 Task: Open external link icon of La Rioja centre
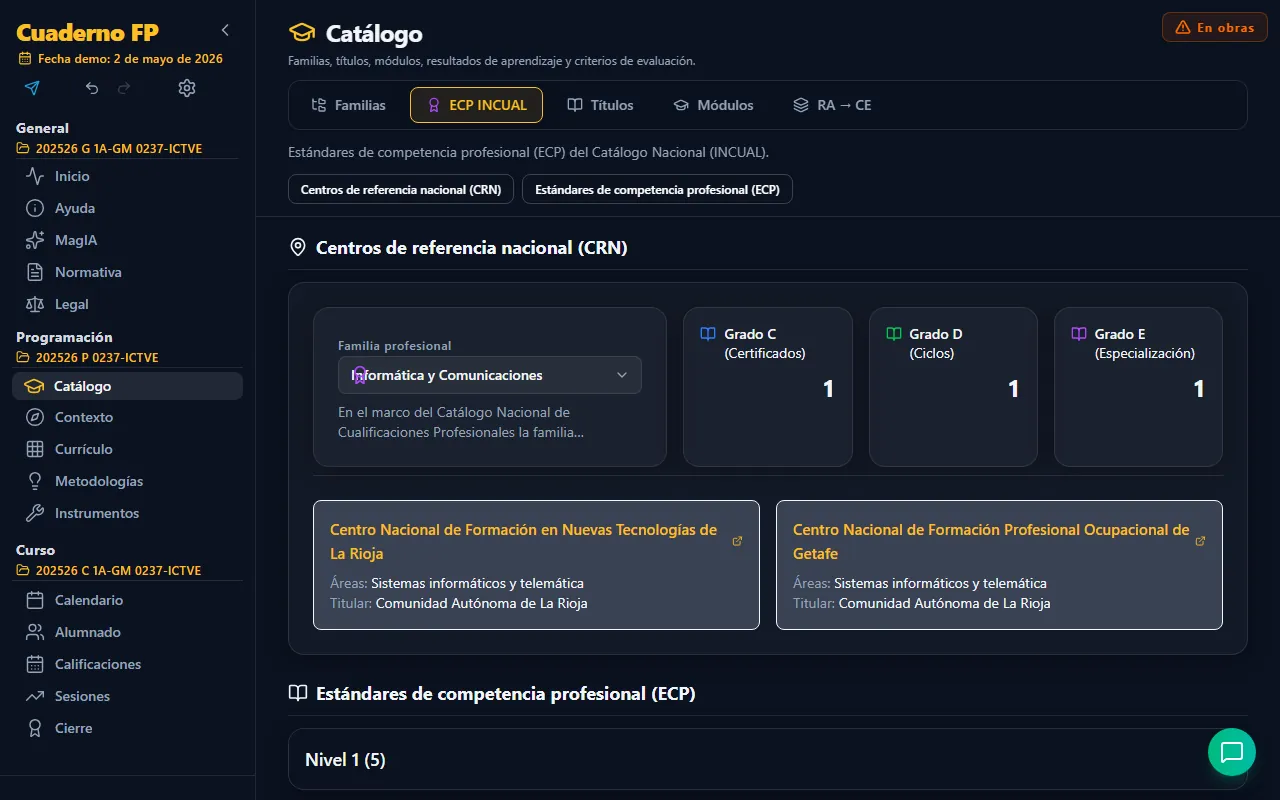pyautogui.click(x=738, y=541)
